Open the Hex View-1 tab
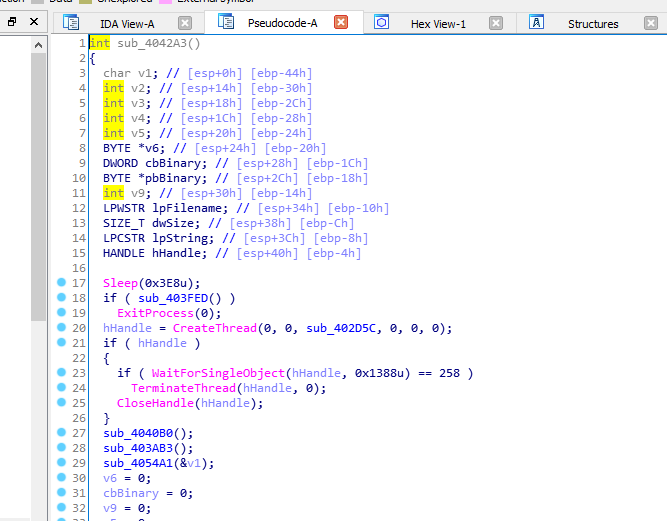The width and height of the screenshot is (667, 521). (x=438, y=24)
